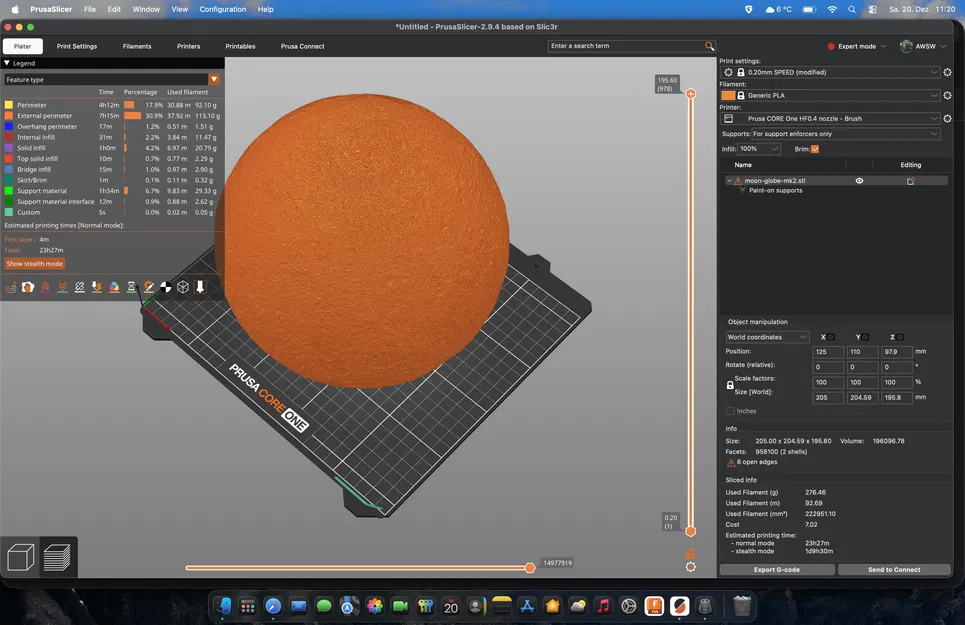Toggle shells visibility icon in preview toolbar

[182, 286]
